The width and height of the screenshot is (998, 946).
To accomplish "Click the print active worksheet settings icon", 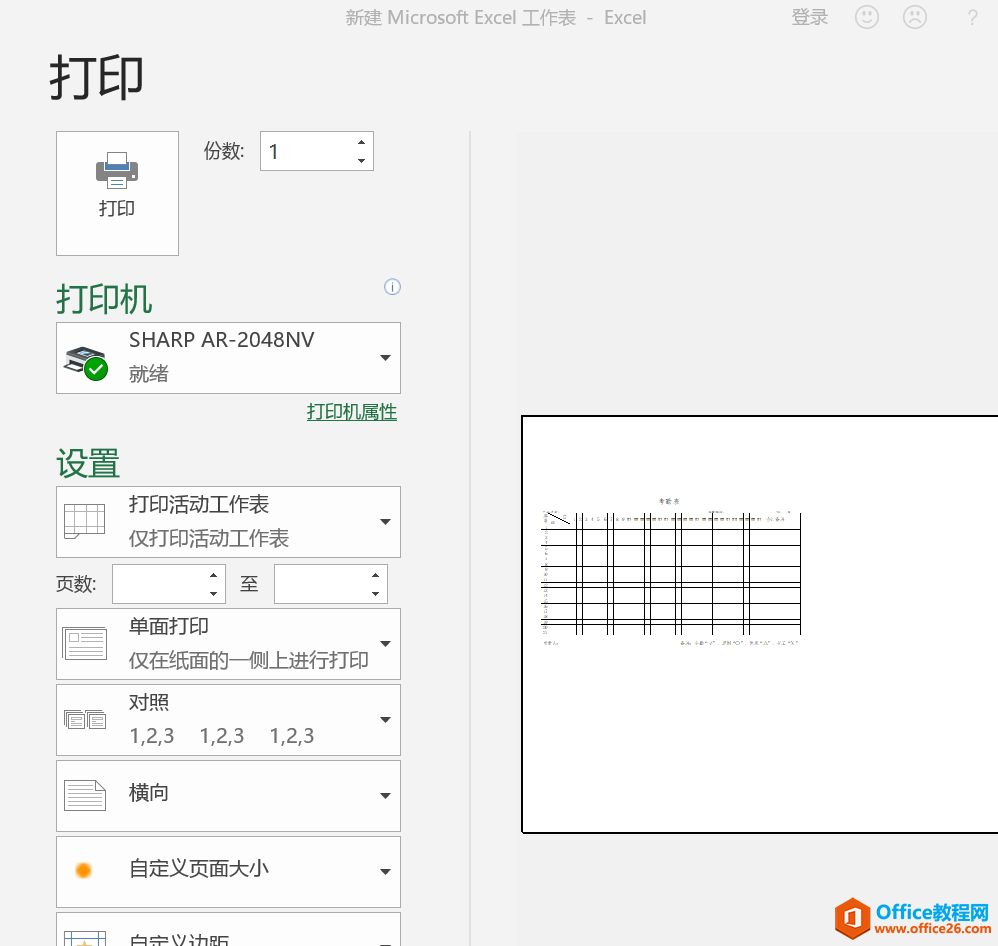I will 85,521.
